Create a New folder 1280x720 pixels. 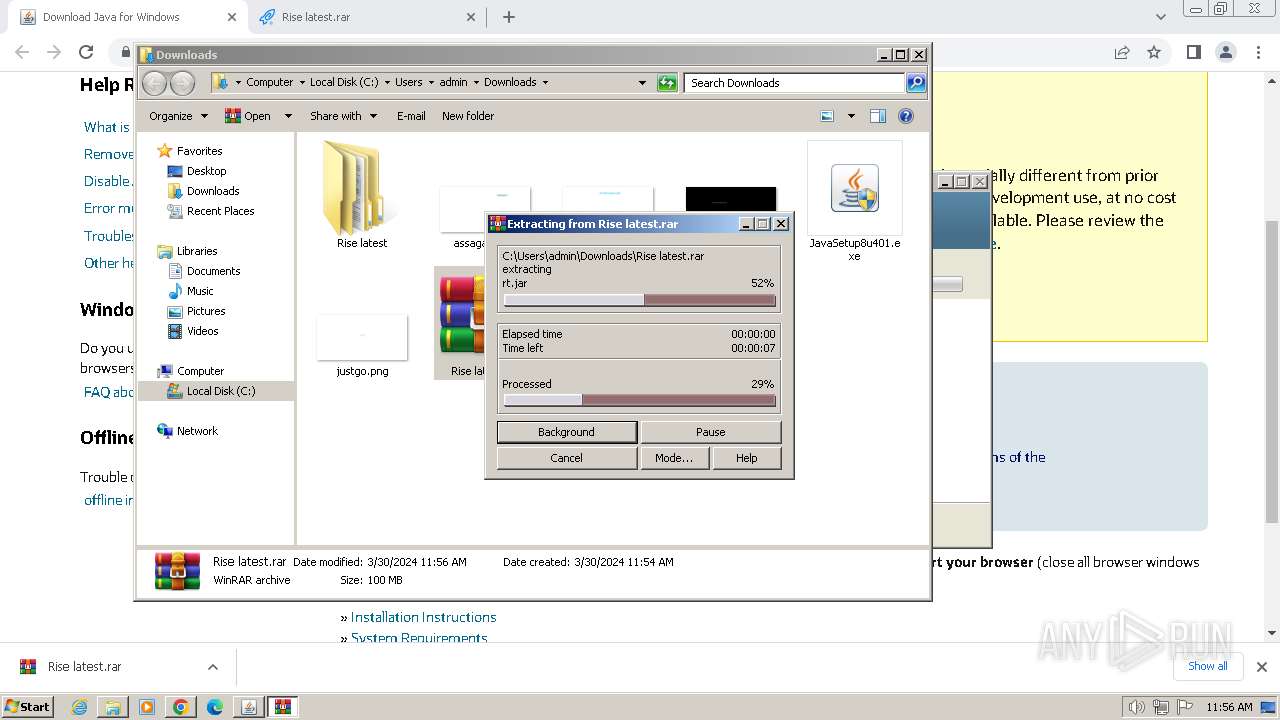tap(468, 116)
